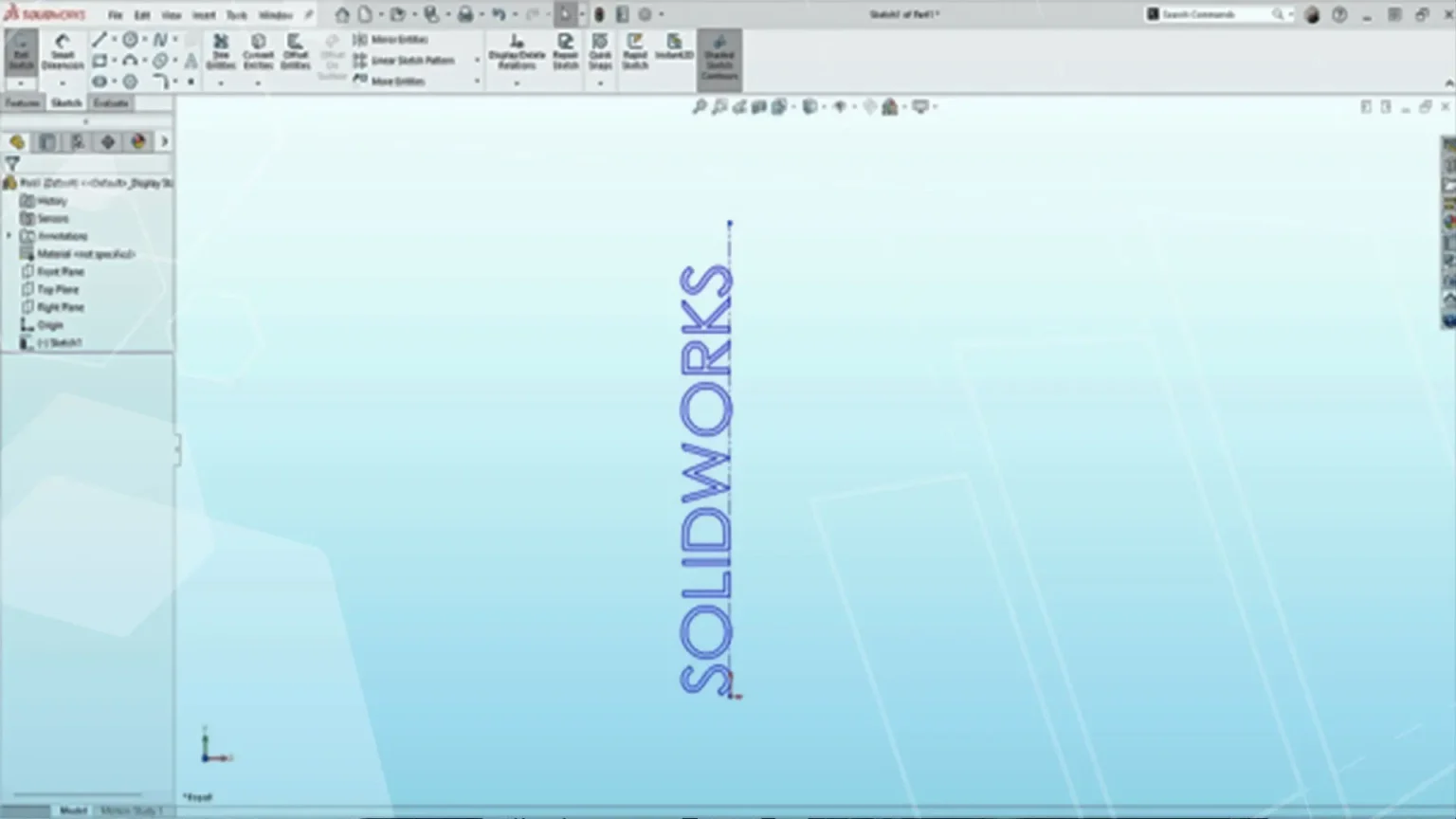
Task: Open the DimXpertManager tab
Action: click(108, 142)
